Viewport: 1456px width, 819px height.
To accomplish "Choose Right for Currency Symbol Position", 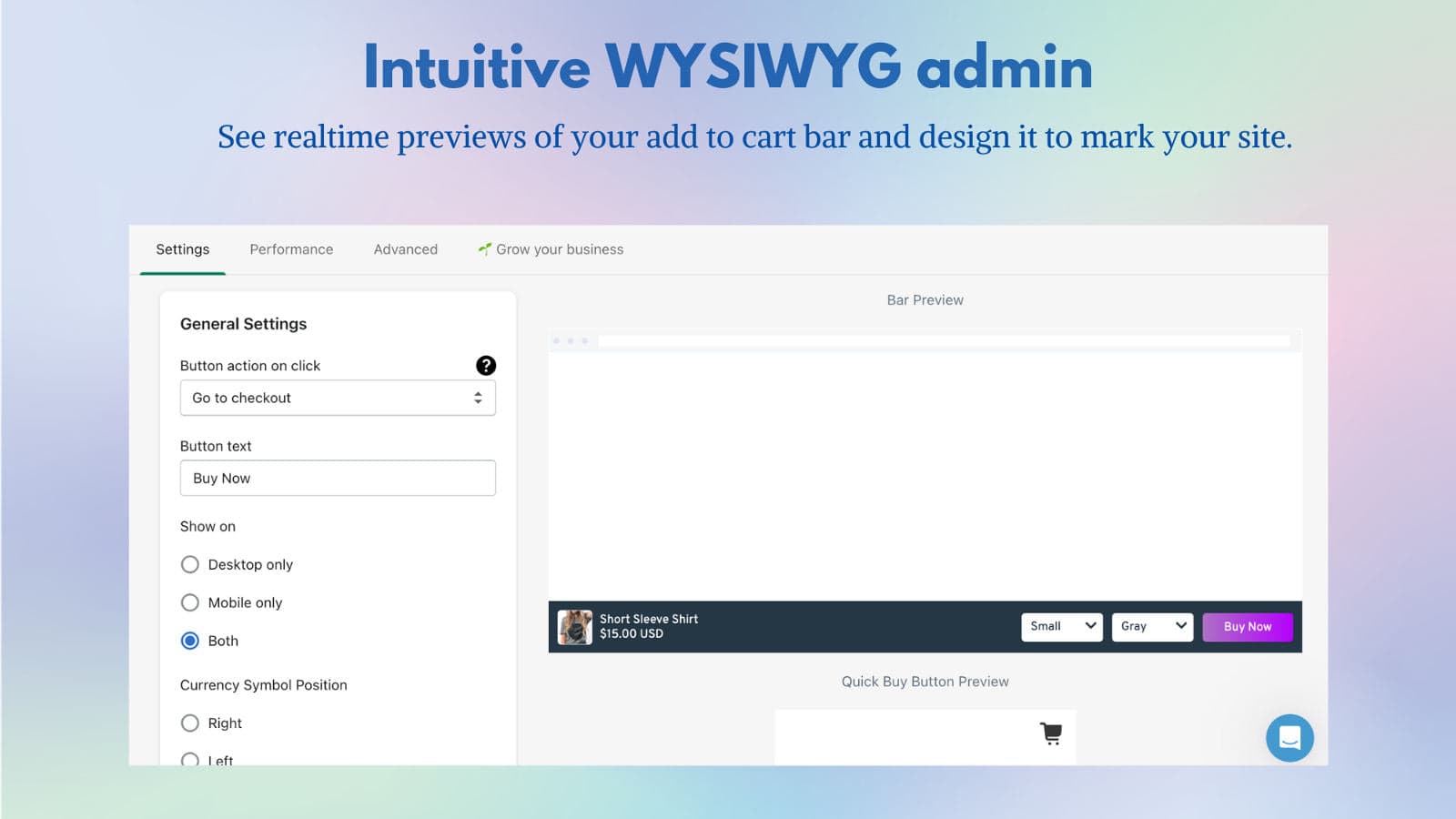I will [189, 723].
